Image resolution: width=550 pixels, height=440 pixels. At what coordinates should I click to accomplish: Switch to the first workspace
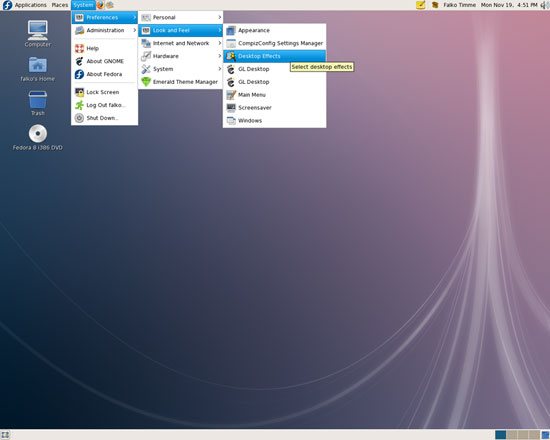coord(501,435)
